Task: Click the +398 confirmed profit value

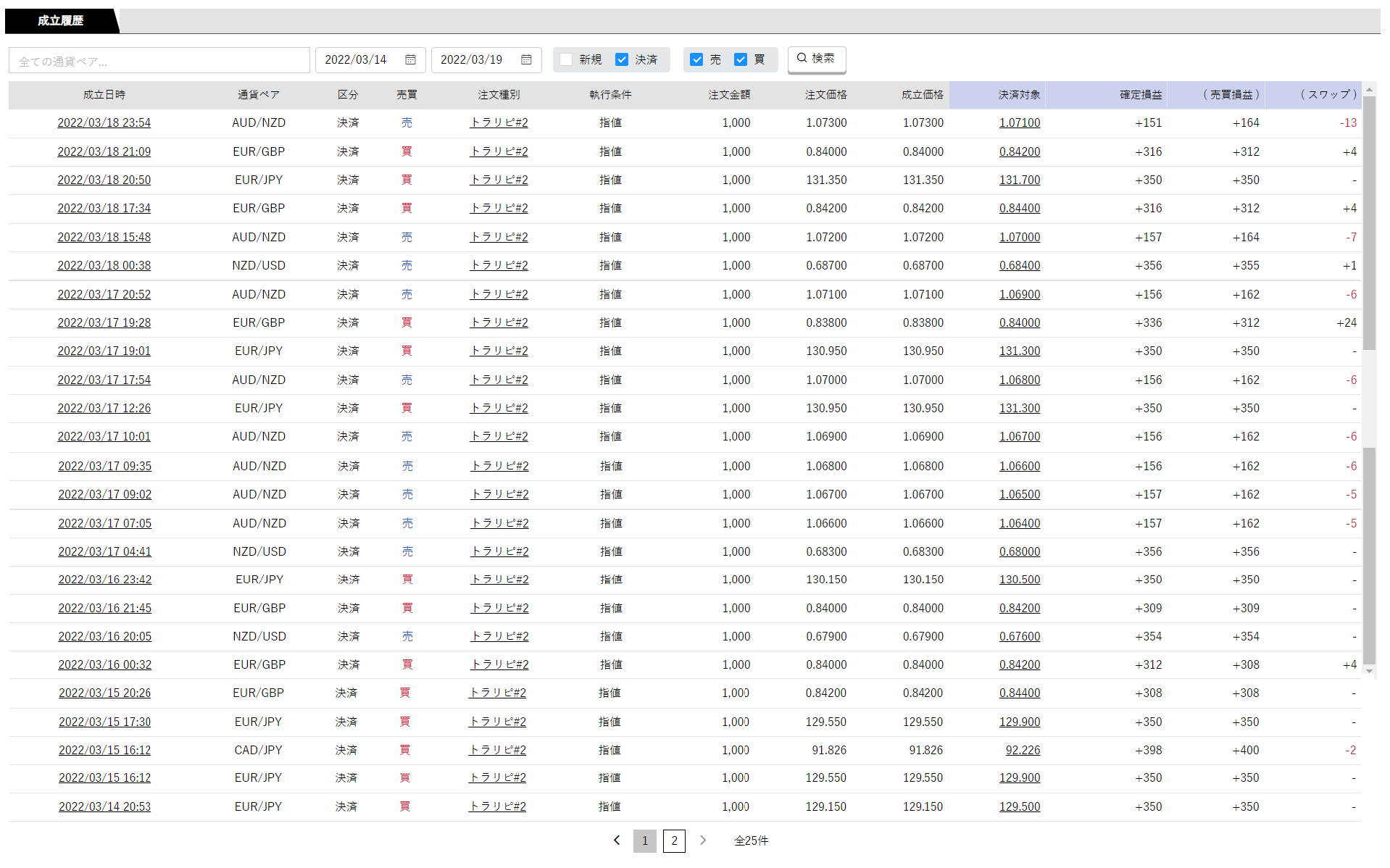Action: [x=1148, y=751]
